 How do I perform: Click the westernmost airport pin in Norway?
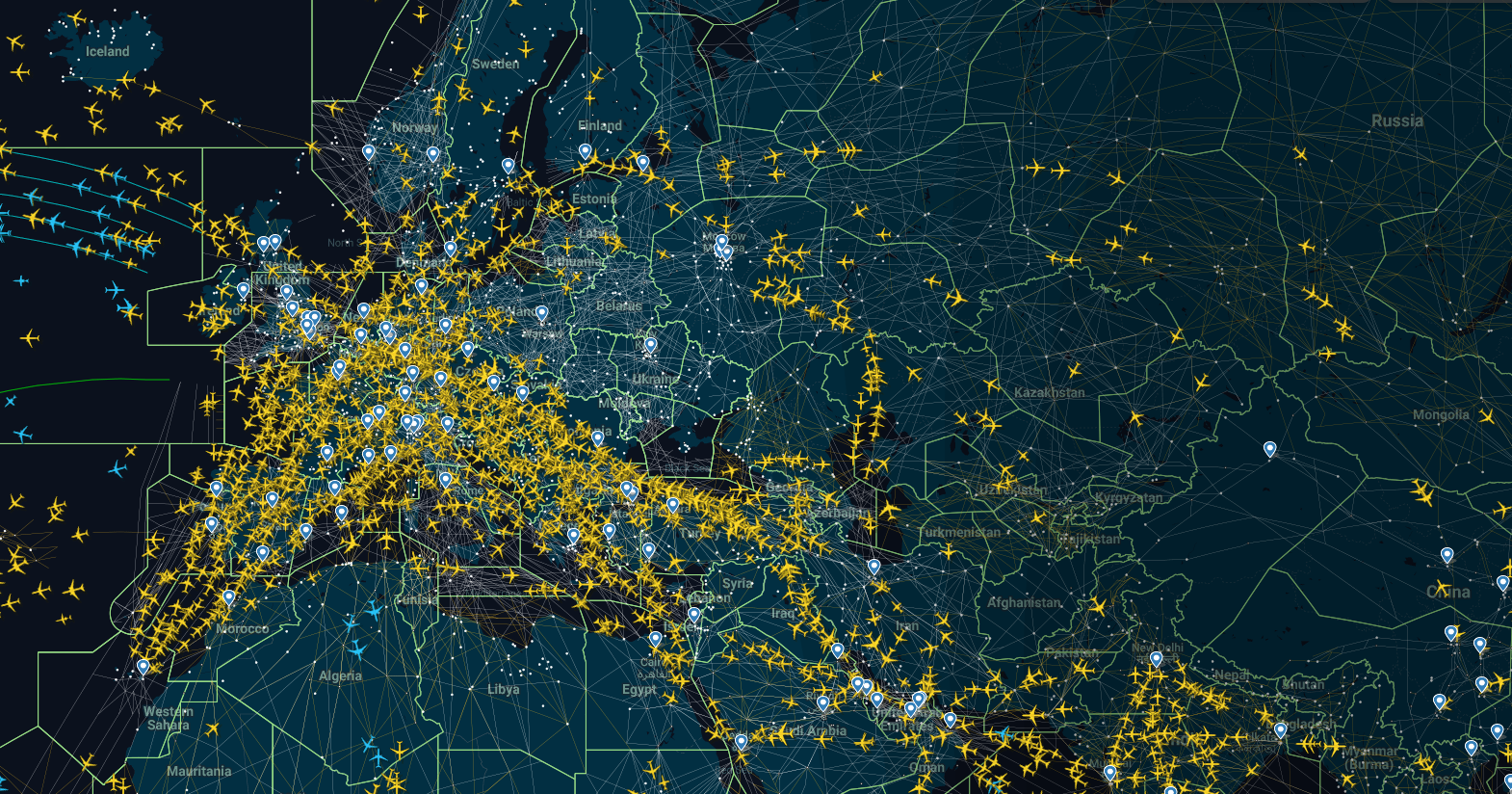368,151
